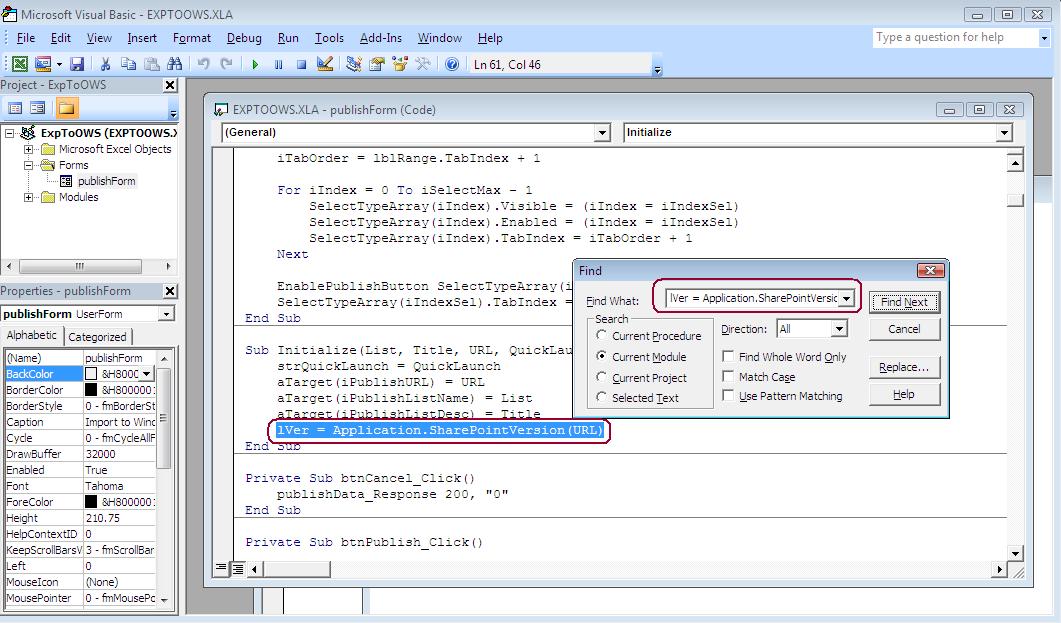Image resolution: width=1061 pixels, height=623 pixels.
Task: Close the Properties - publishForm panel
Action: click(x=171, y=291)
